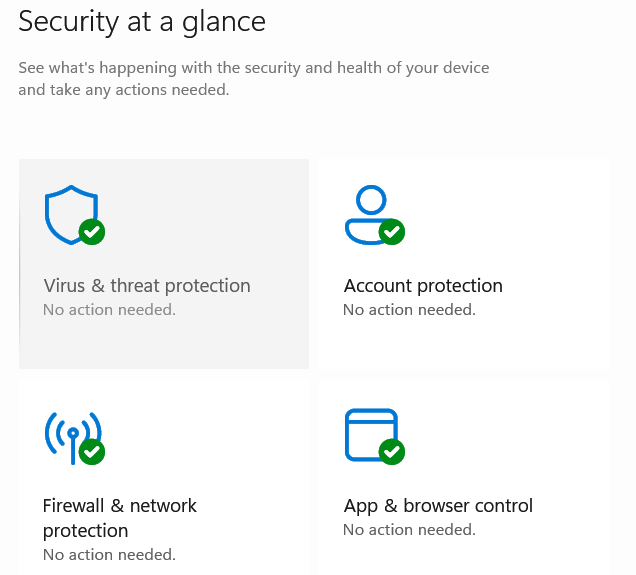Image resolution: width=636 pixels, height=575 pixels.
Task: Click green checkmark badge on shield icon
Action: [92, 232]
